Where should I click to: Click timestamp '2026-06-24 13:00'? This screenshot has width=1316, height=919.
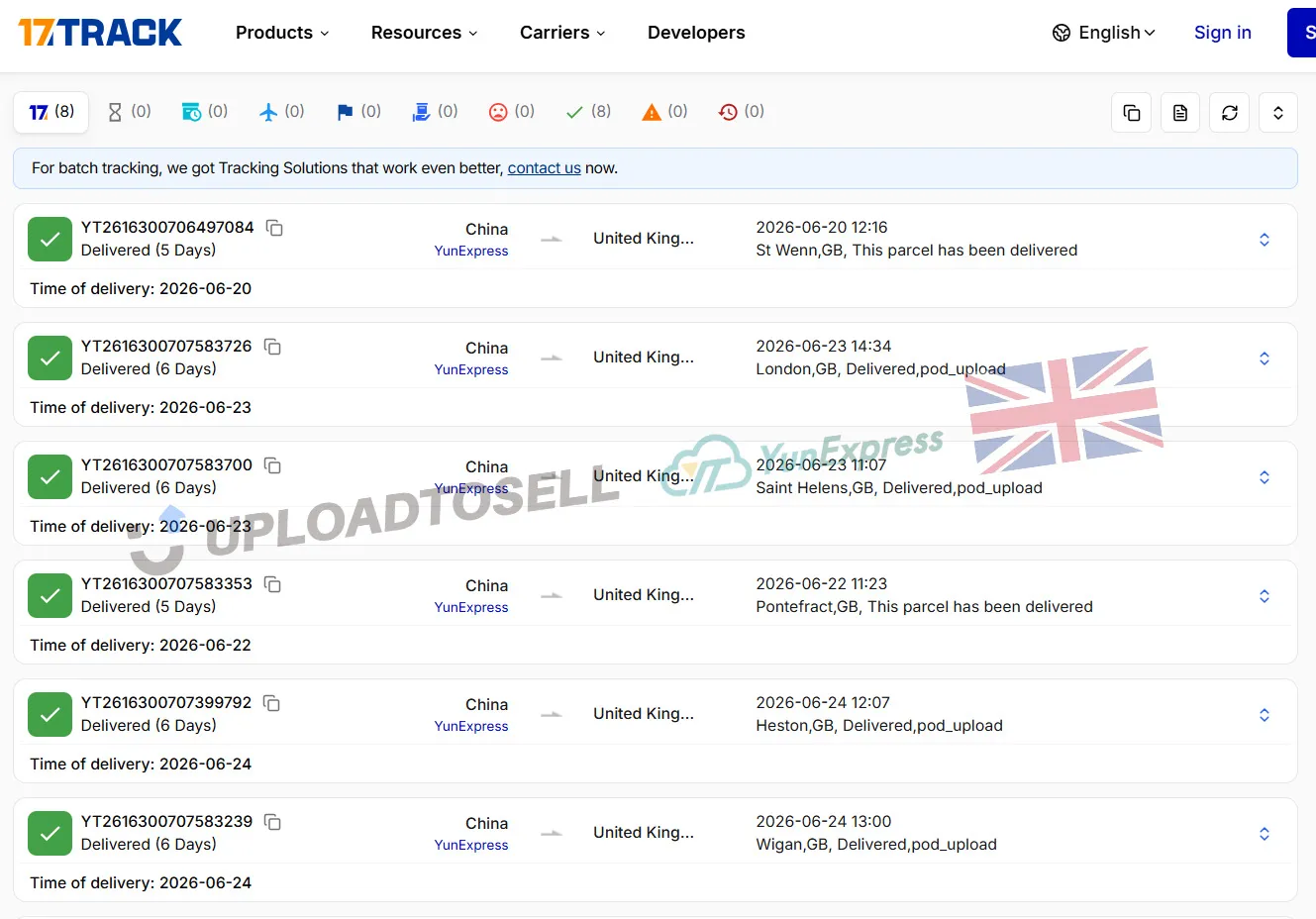coord(824,822)
